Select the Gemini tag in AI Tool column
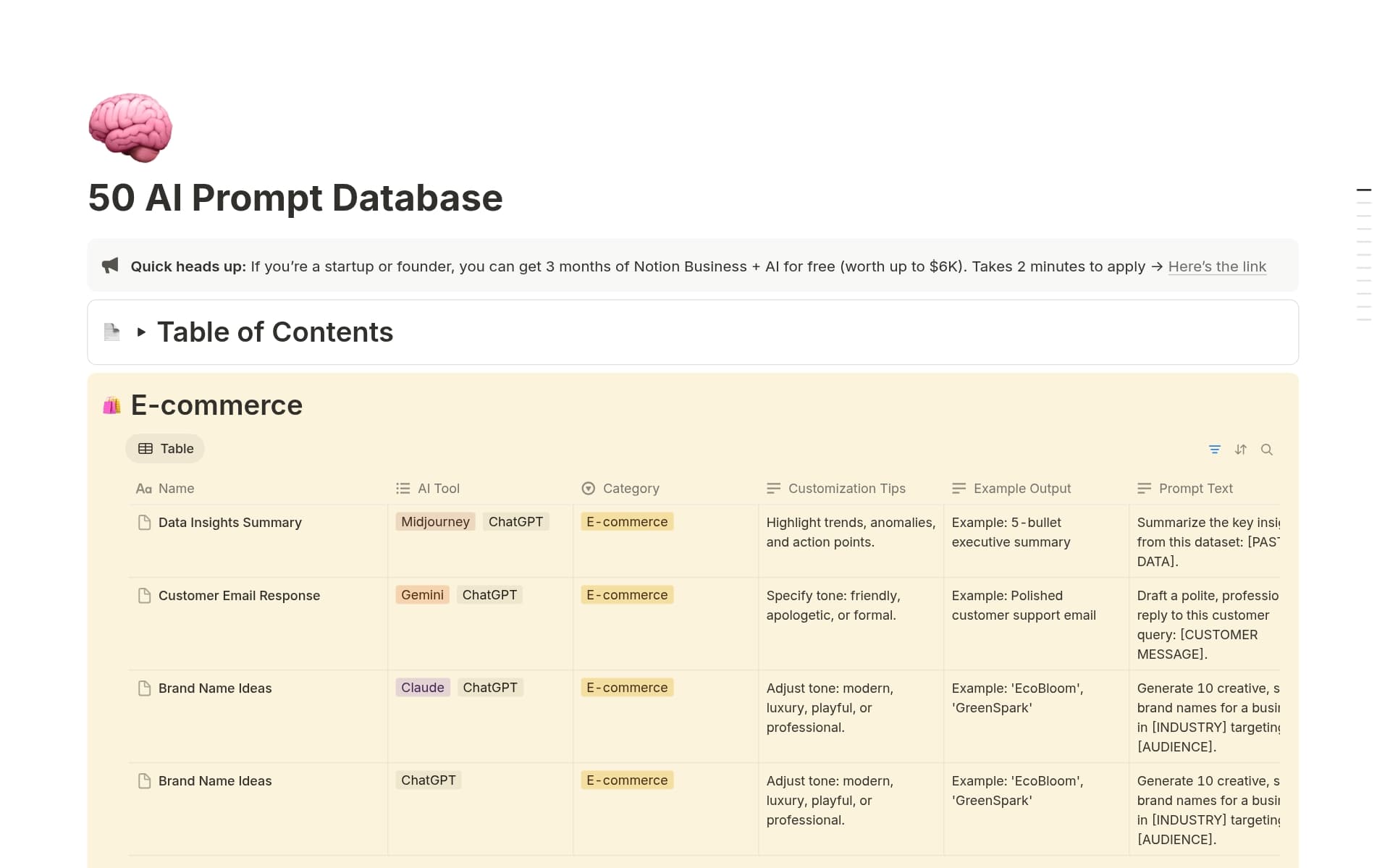 pos(422,594)
